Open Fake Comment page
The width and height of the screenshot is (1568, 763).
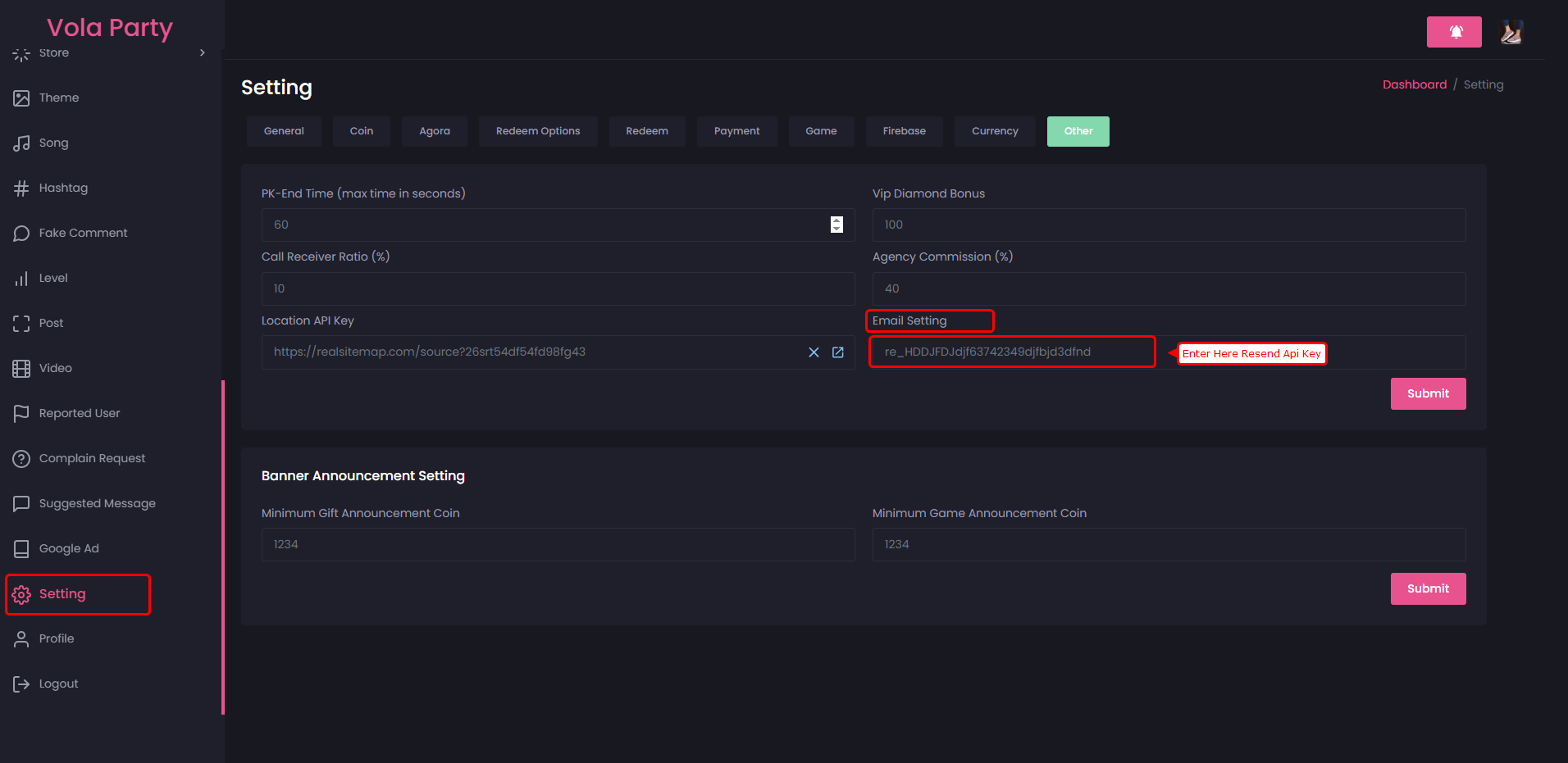click(83, 234)
